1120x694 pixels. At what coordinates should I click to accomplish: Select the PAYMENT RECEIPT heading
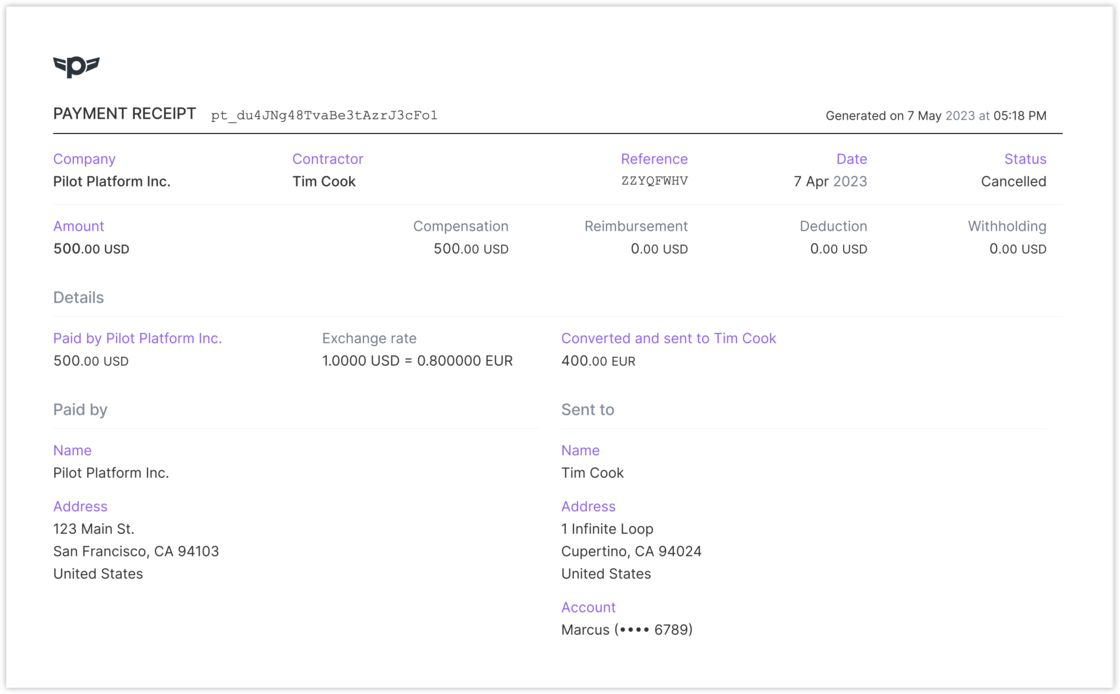click(124, 114)
